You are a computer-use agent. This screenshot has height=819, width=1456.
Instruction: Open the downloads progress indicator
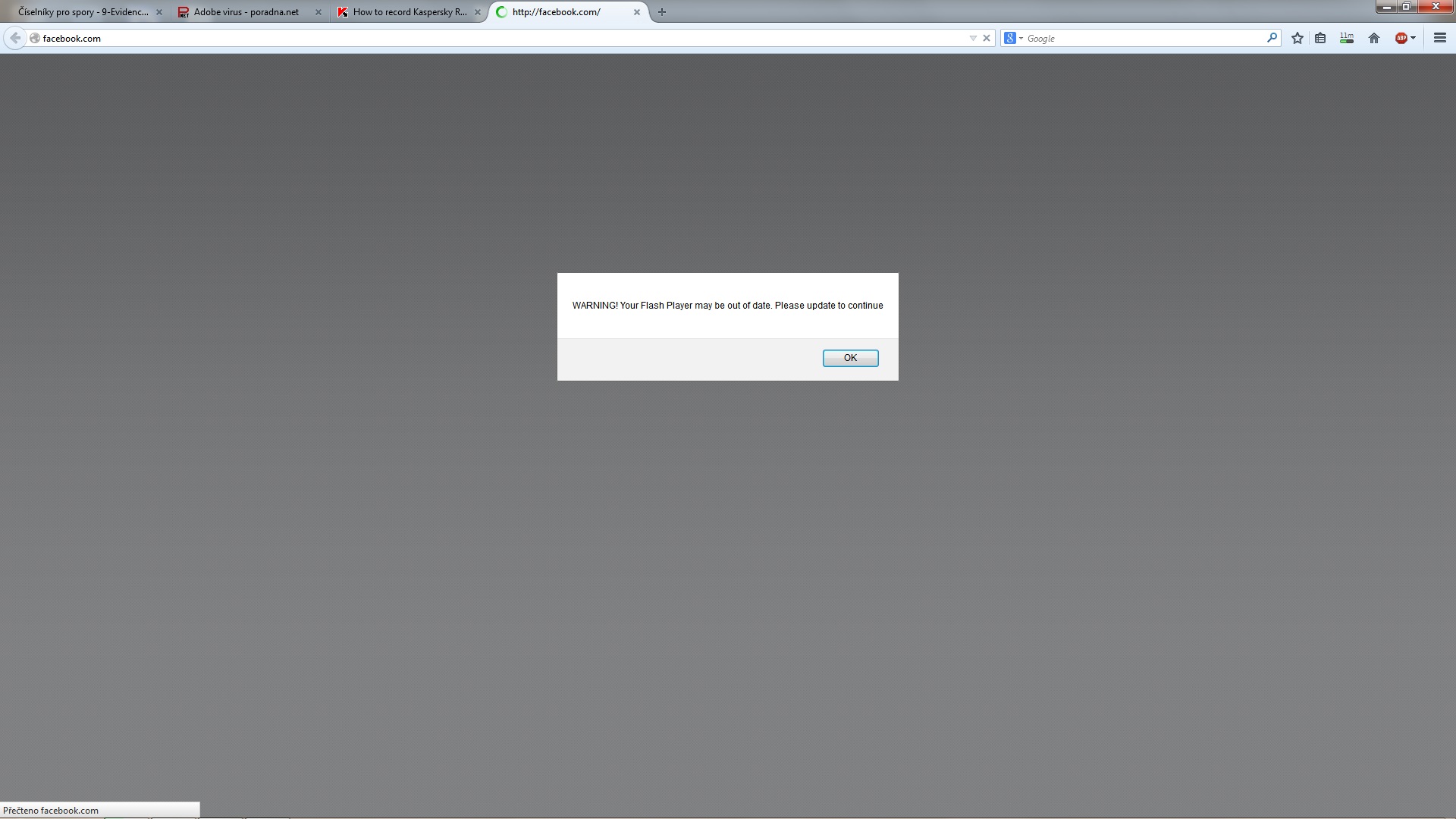coord(1347,38)
